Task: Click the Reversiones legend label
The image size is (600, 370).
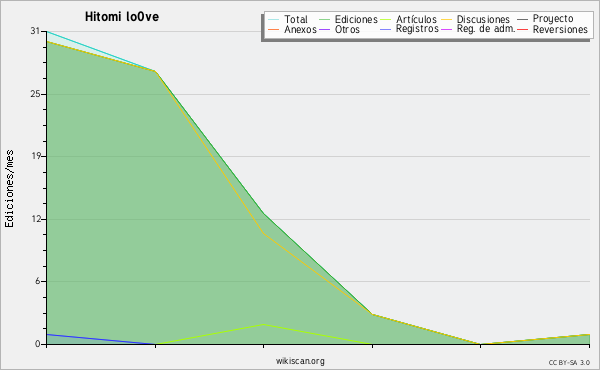Action: 560,29
